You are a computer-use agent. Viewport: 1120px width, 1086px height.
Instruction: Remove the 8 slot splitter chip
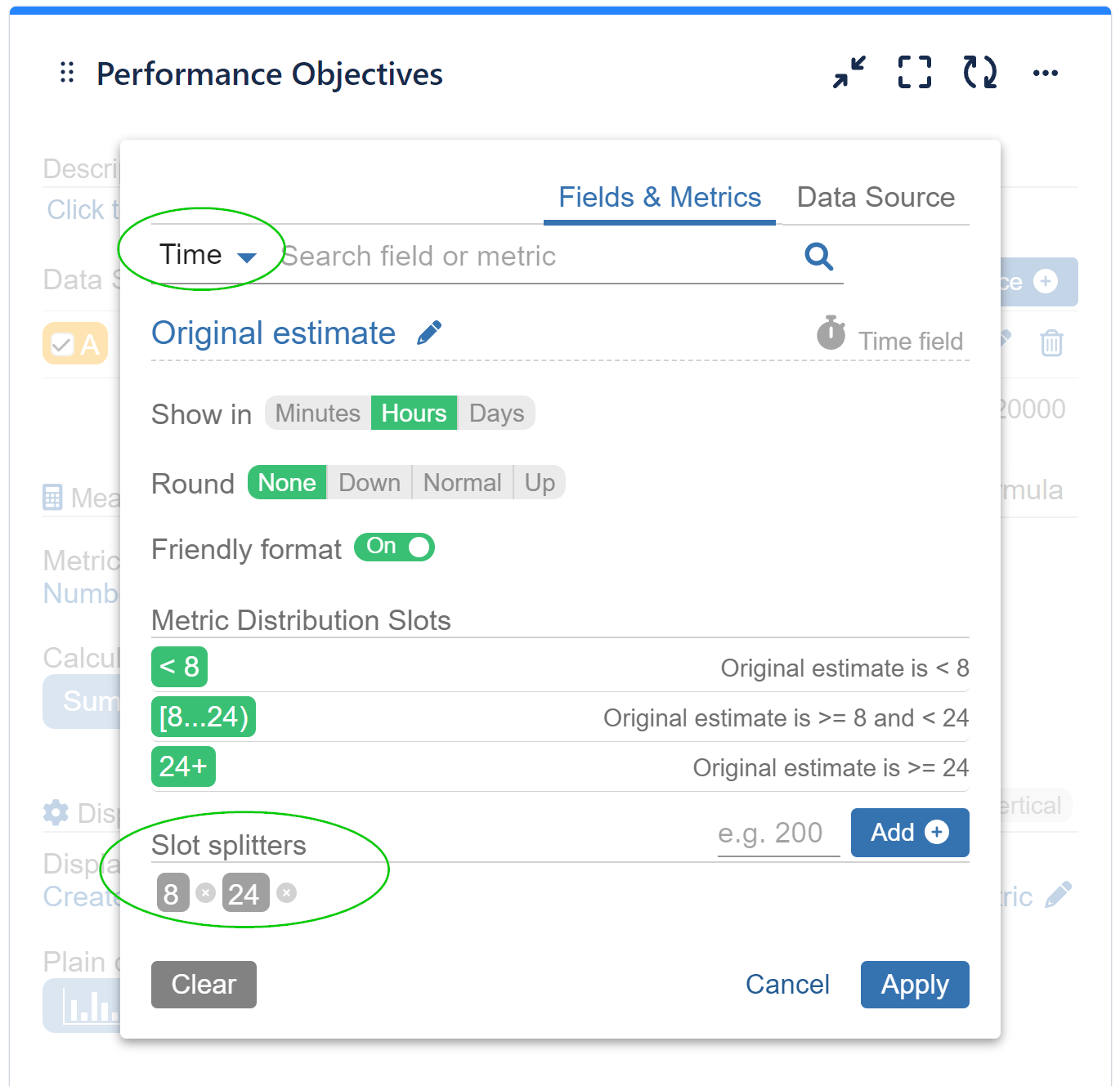[207, 893]
